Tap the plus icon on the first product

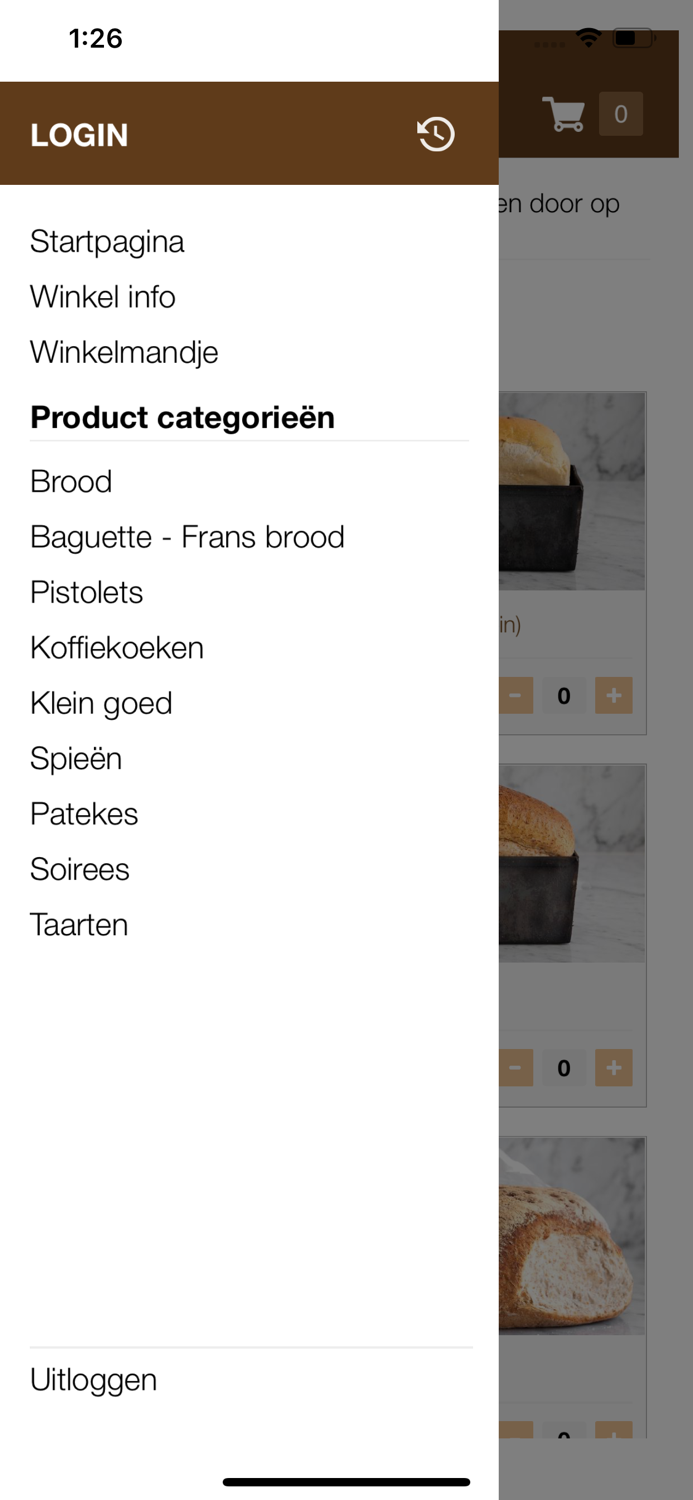[x=613, y=695]
